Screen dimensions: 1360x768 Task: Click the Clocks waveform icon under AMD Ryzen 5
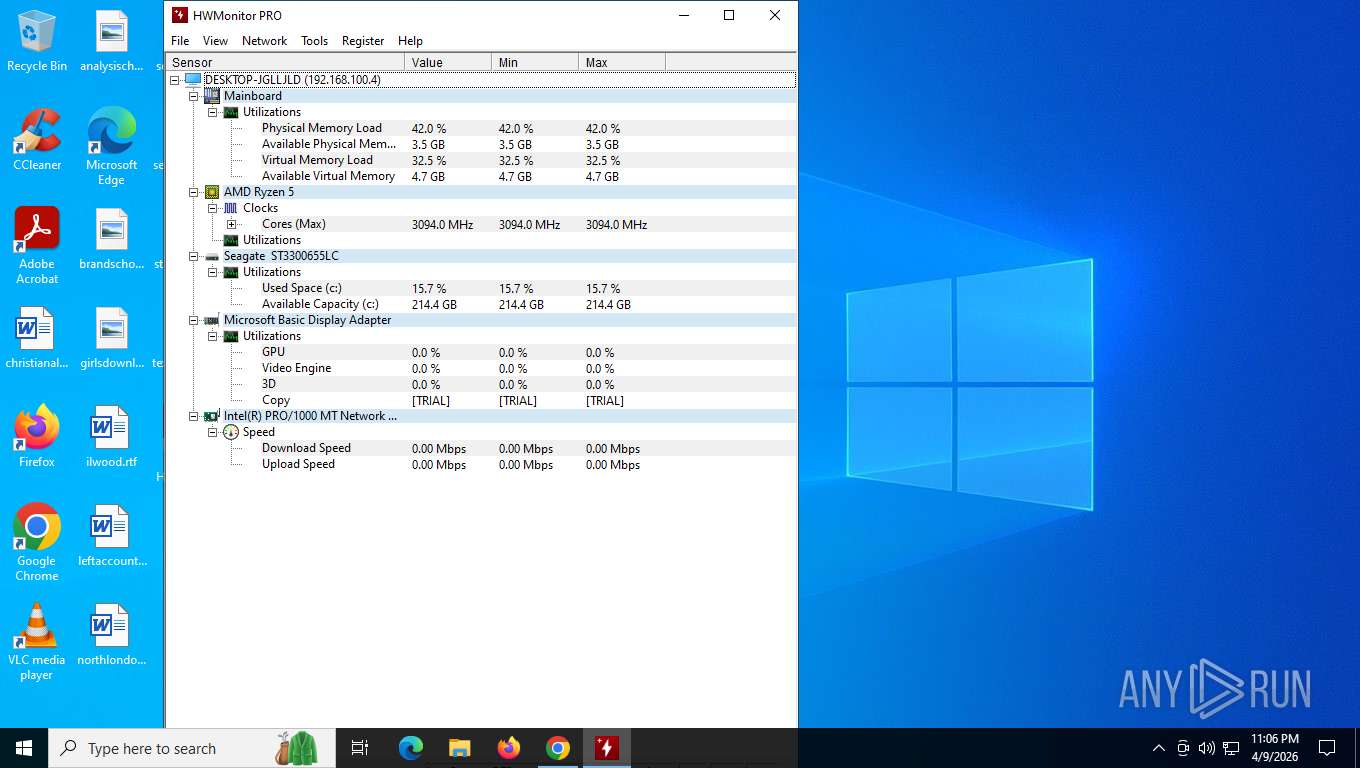[231, 208]
